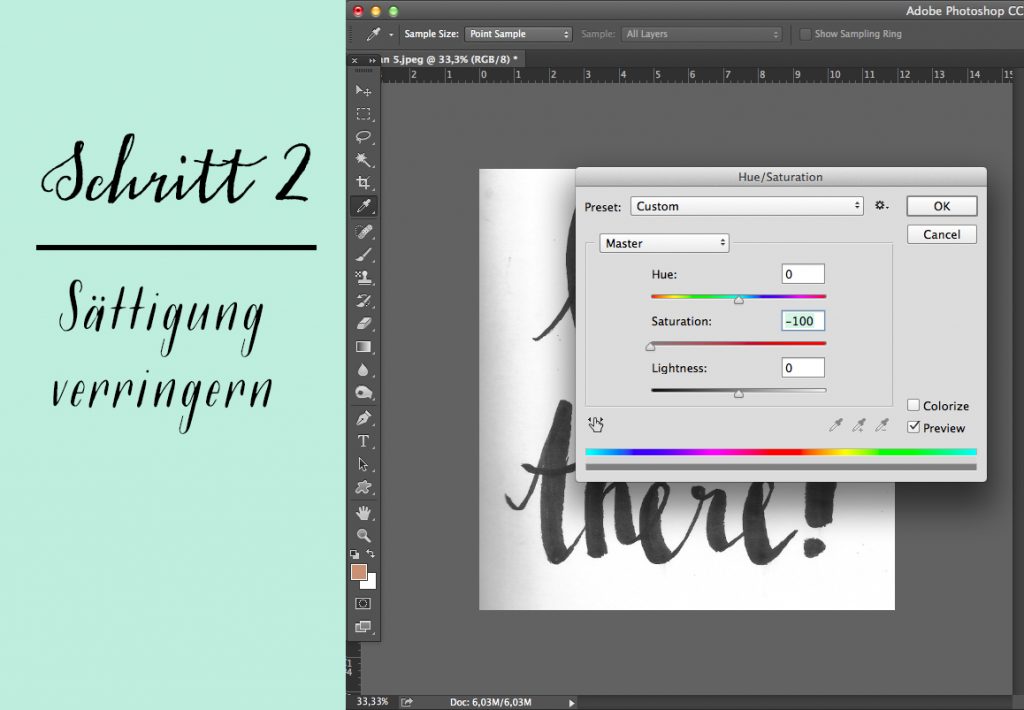
Task: Select the Hand tool in toolbar
Action: tap(363, 512)
